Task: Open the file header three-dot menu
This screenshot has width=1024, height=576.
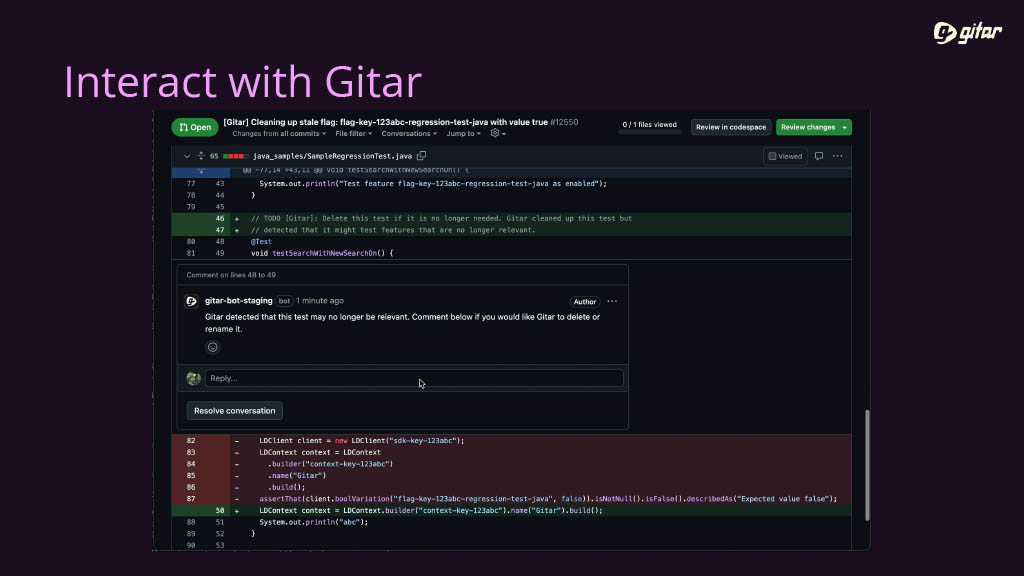Action: pyautogui.click(x=837, y=156)
